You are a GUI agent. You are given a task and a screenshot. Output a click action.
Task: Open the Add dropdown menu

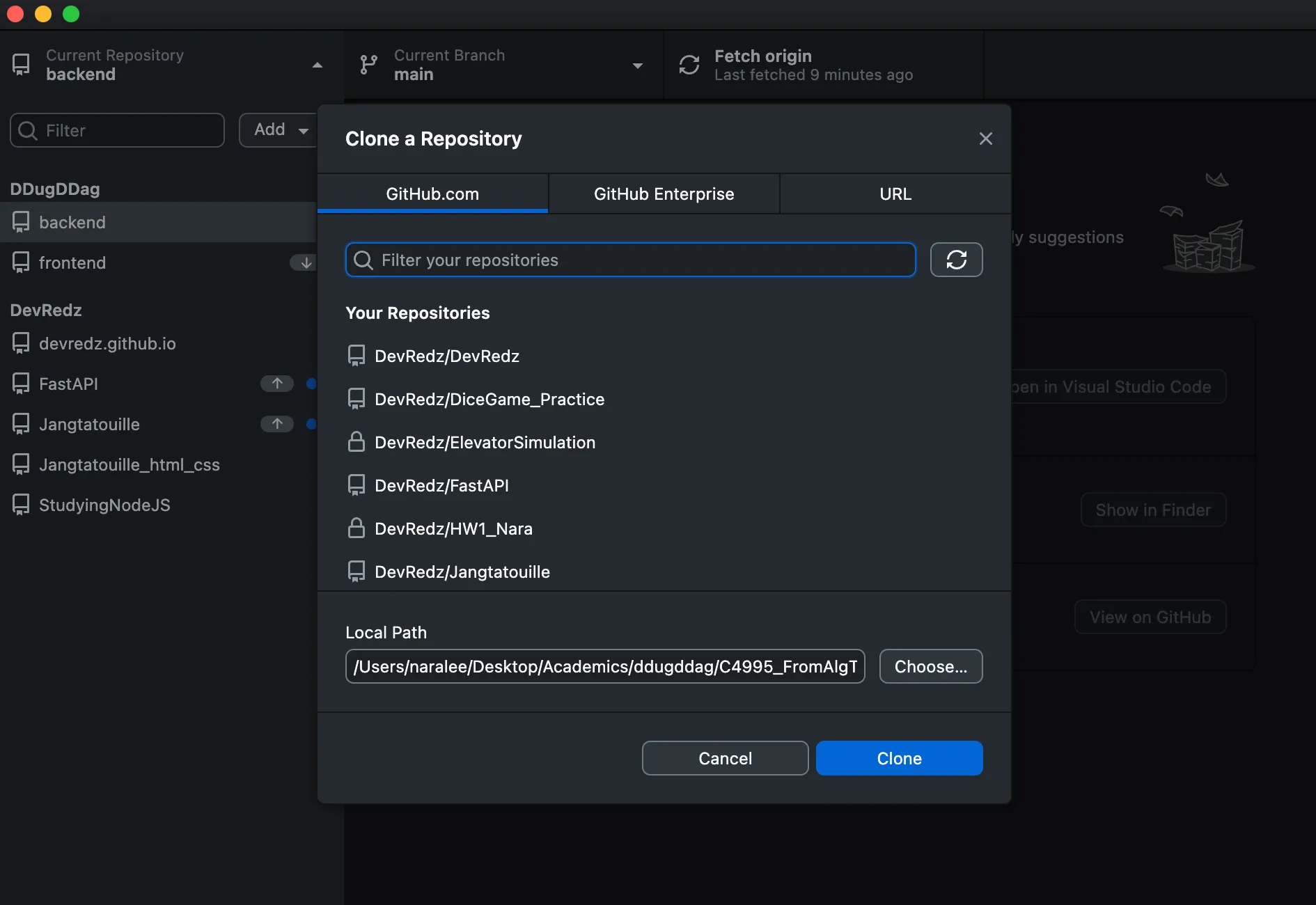(279, 130)
